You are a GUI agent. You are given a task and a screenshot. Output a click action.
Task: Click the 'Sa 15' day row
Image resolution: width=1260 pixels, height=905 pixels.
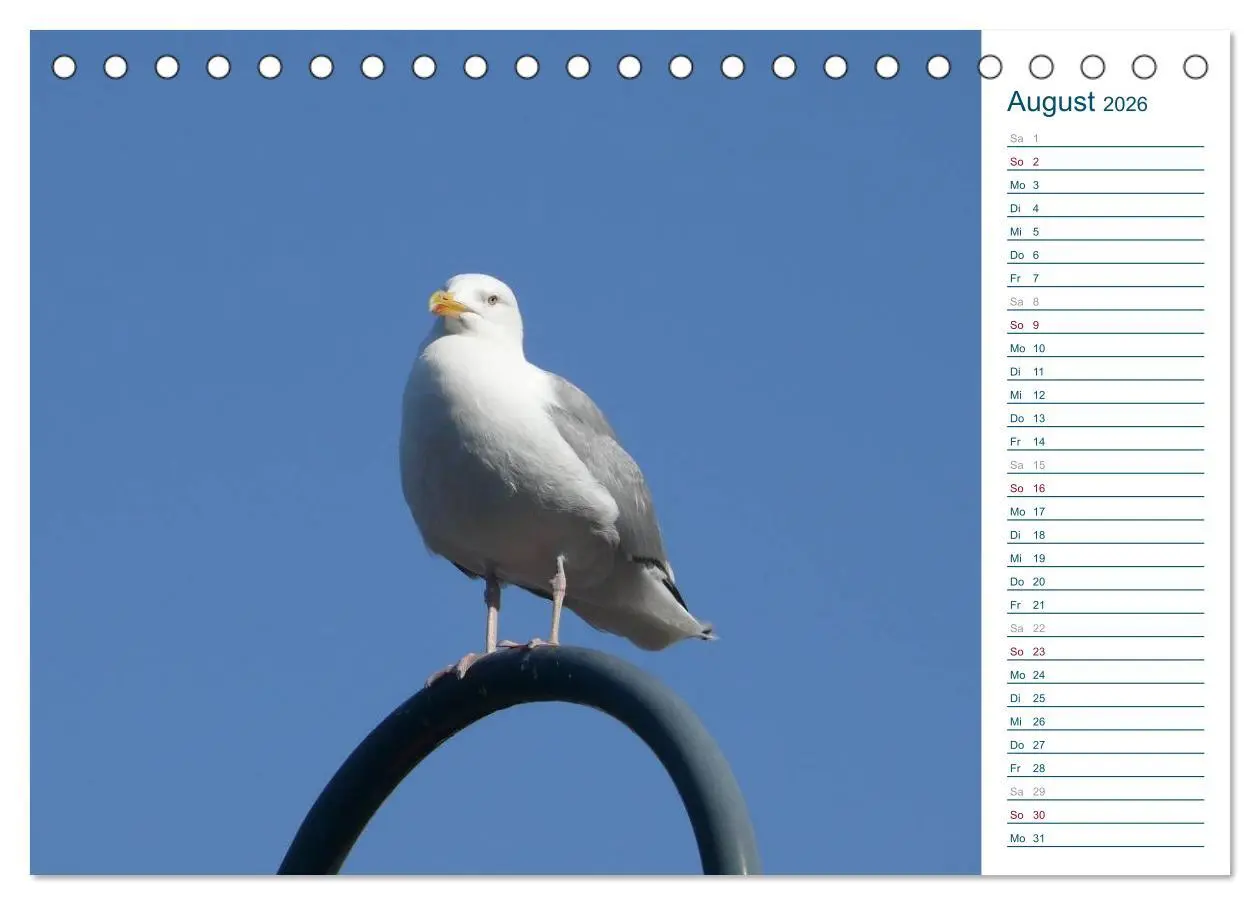pos(1105,465)
